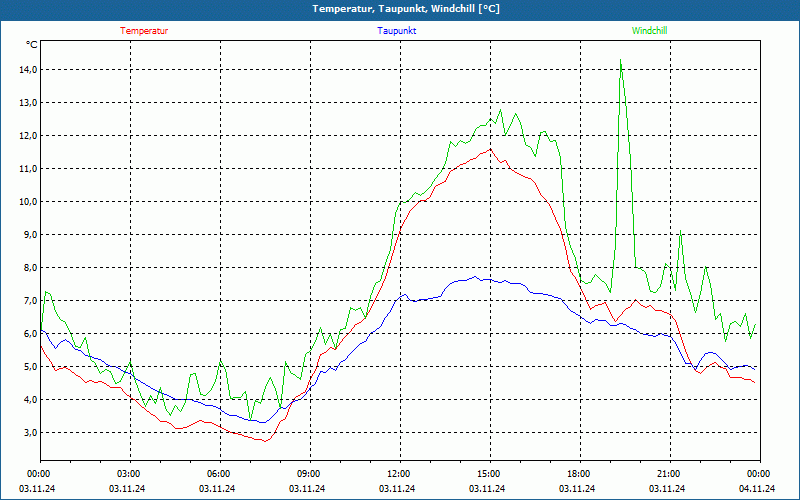Screen dimensions: 800x500
Task: Click the °C unit label on y-axis
Action: [32, 44]
